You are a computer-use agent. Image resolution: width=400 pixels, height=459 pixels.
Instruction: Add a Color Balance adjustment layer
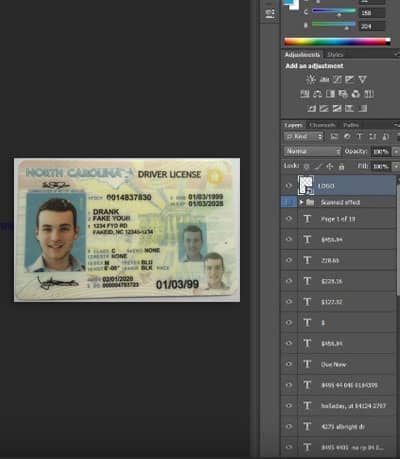[317, 94]
